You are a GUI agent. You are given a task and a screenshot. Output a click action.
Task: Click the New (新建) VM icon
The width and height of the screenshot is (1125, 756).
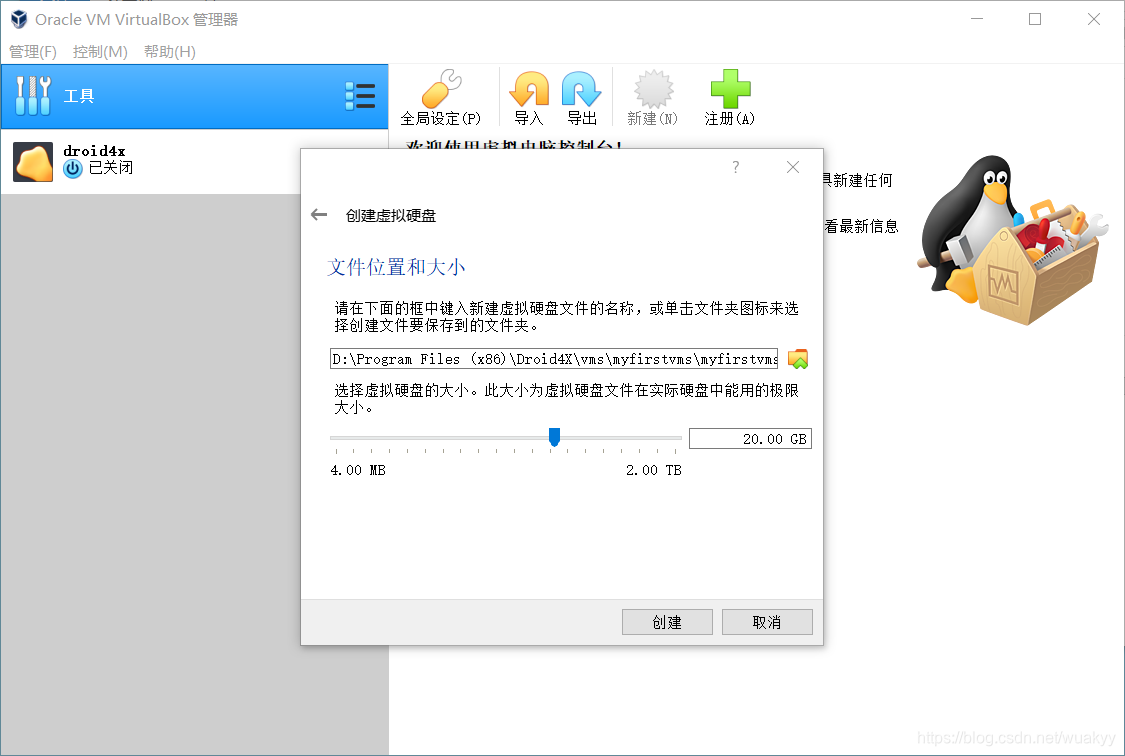tap(653, 90)
